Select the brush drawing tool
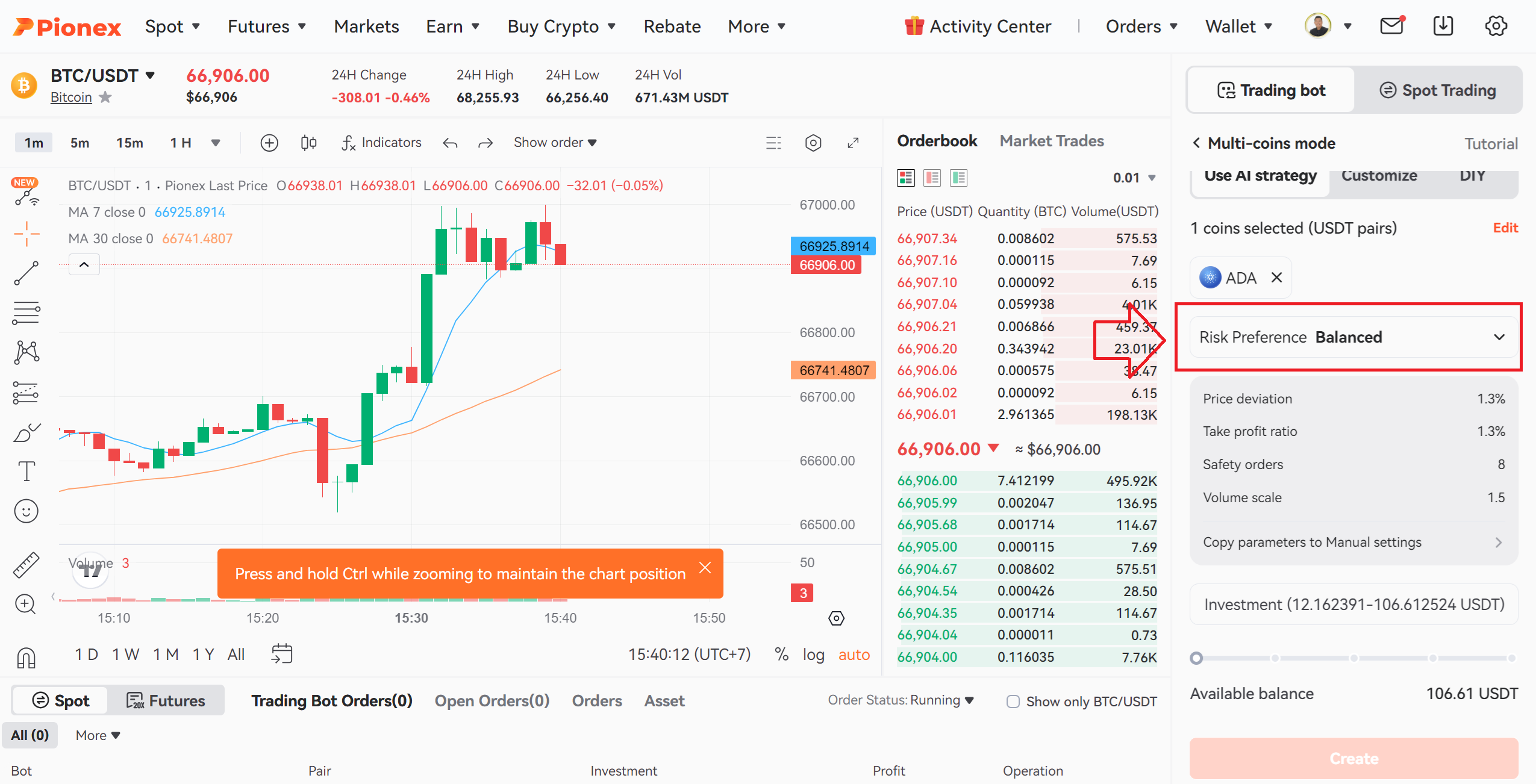Viewport: 1536px width, 784px height. [27, 432]
